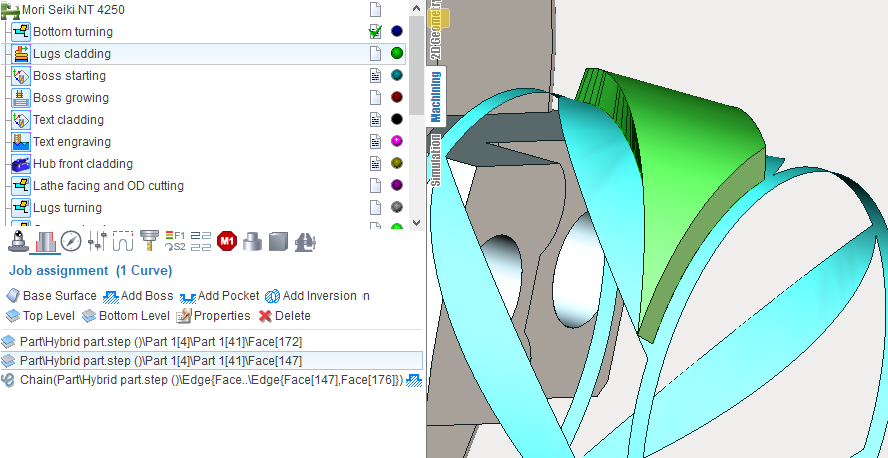Switch to the Simulation tab
Image resolution: width=888 pixels, height=458 pixels.
click(x=436, y=160)
